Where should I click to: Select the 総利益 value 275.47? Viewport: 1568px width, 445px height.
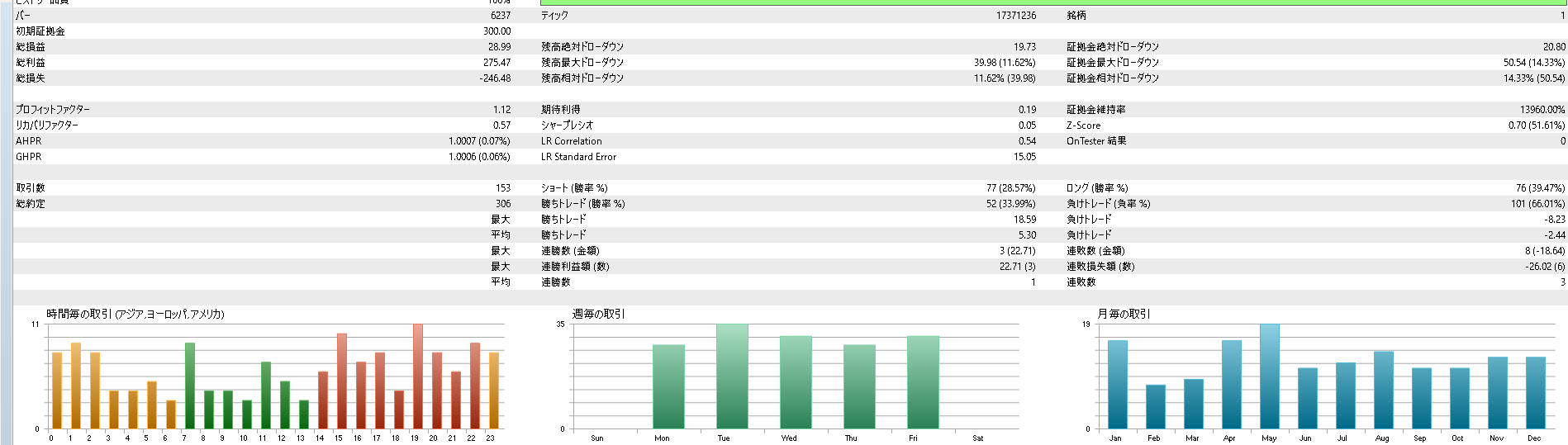coord(497,63)
